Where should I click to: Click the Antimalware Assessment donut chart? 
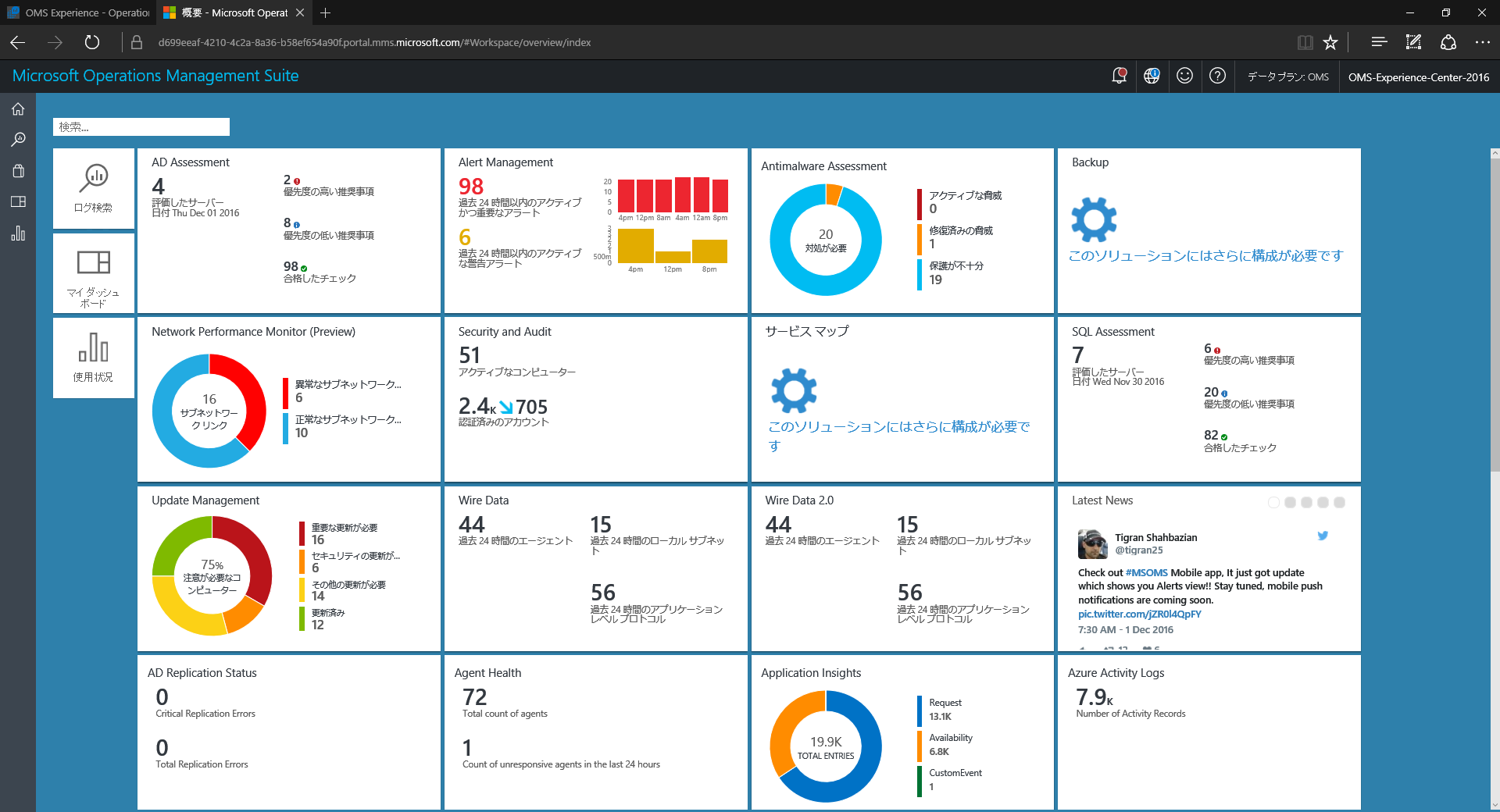(x=826, y=240)
